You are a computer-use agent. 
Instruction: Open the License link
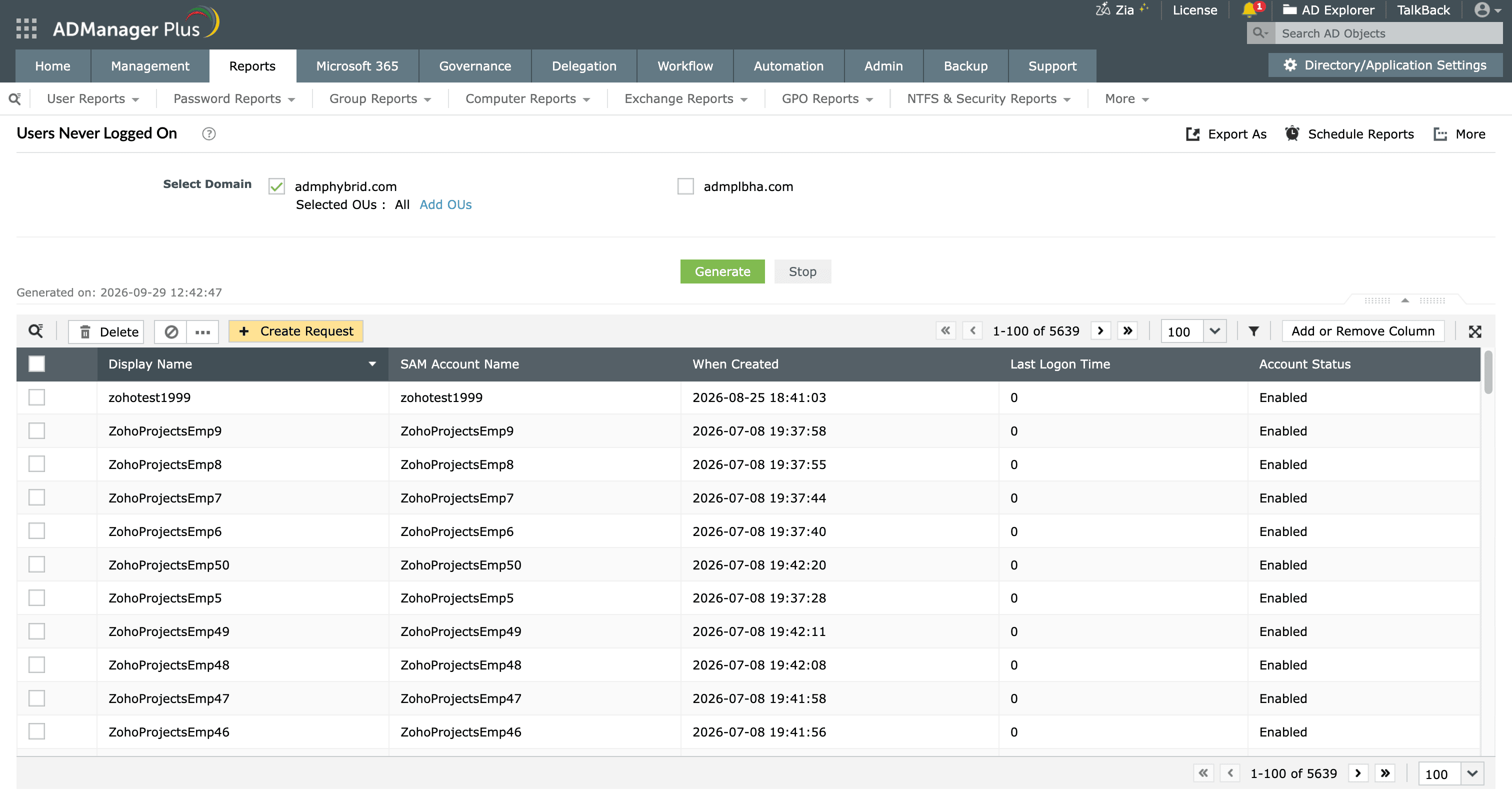1194,10
